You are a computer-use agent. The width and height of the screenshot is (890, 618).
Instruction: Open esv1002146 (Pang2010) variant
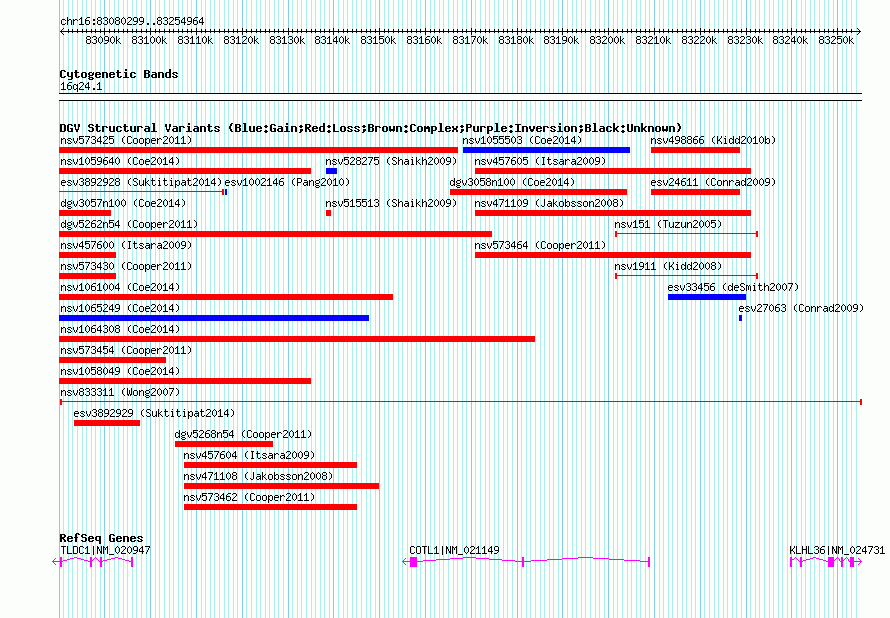[287, 182]
